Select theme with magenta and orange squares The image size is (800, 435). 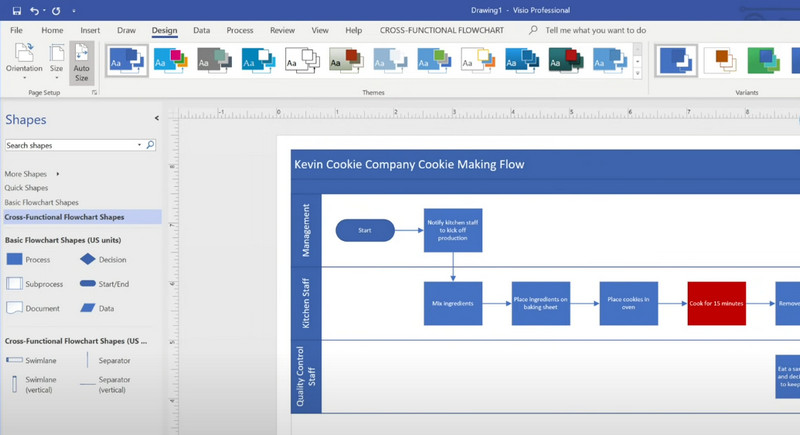click(x=170, y=60)
